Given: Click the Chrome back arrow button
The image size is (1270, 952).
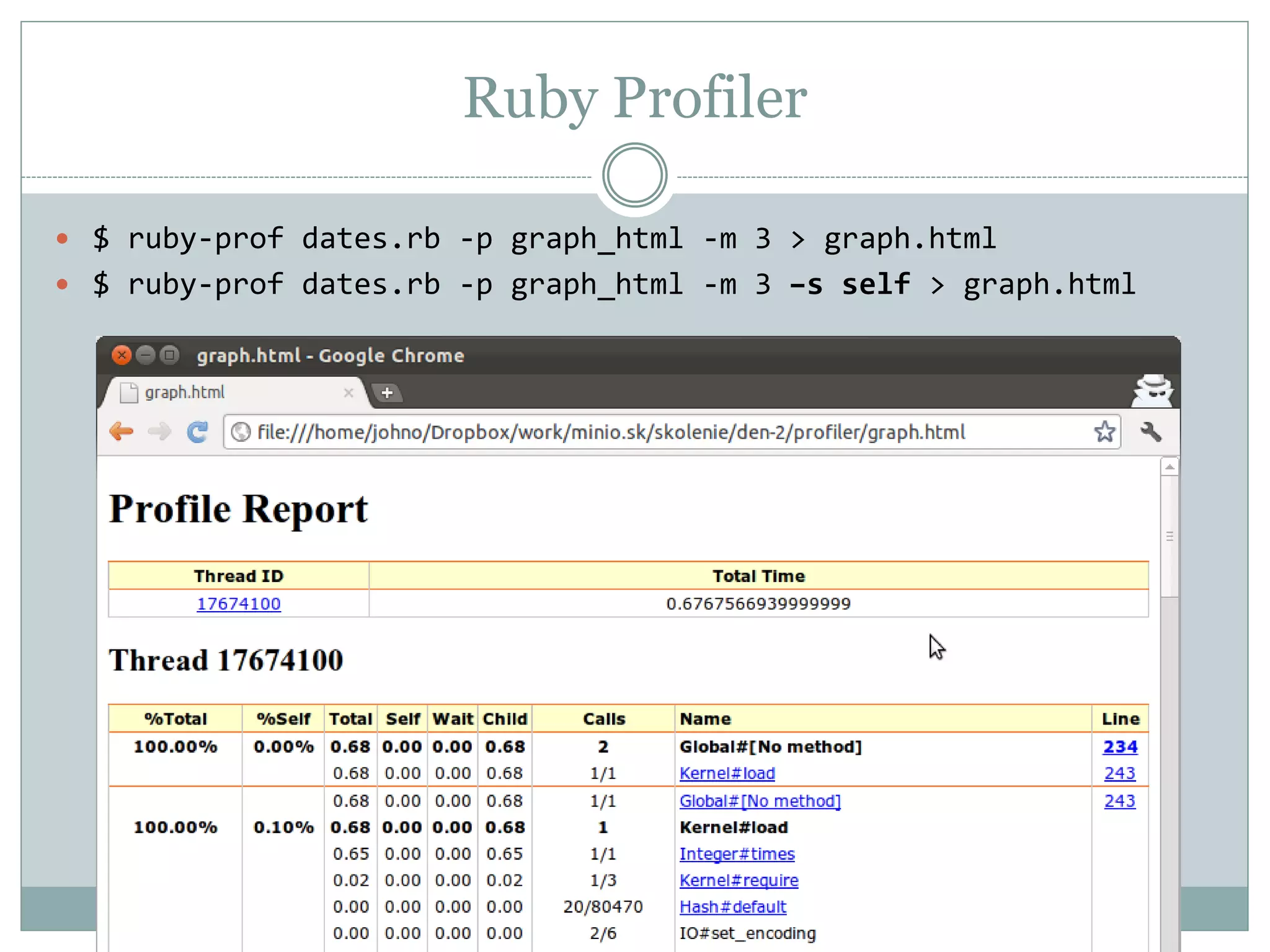Looking at the screenshot, I should pyautogui.click(x=122, y=431).
